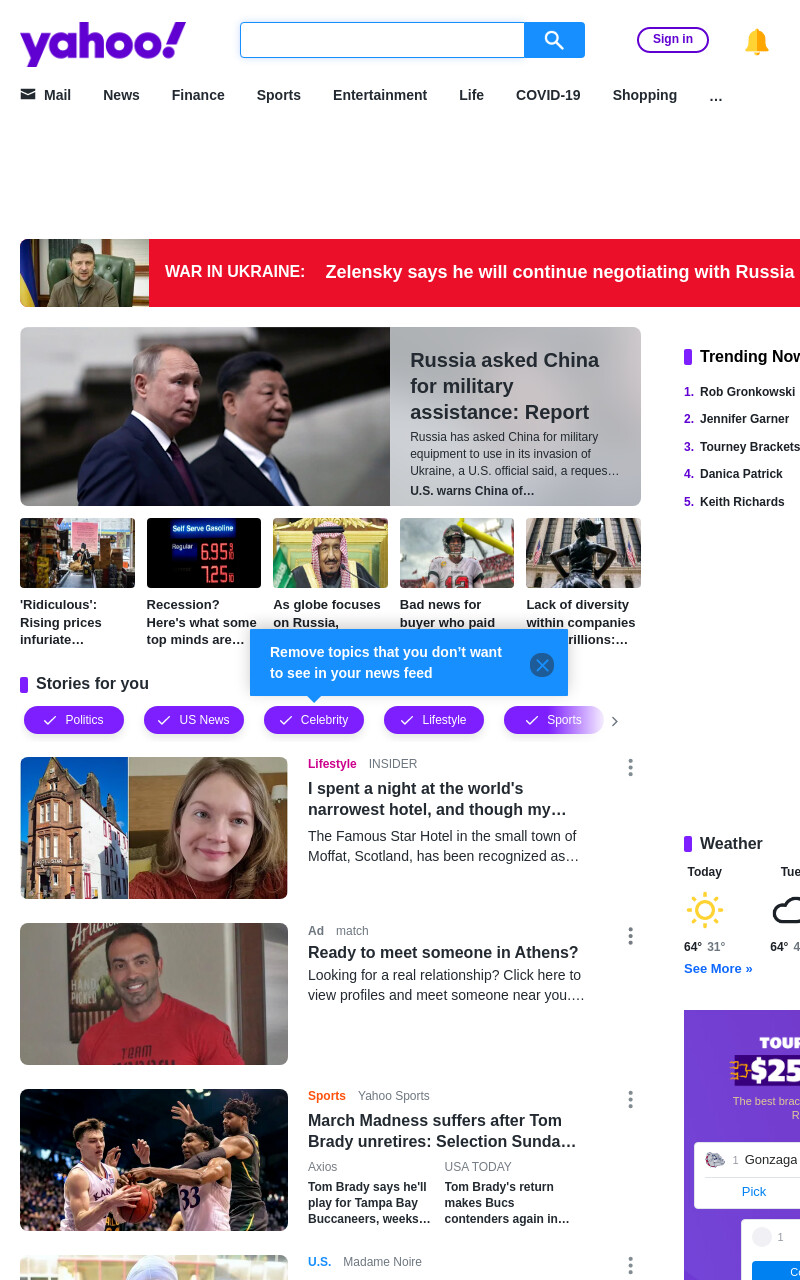
Task: Open Zelensky negotiating with Russia headline
Action: (x=560, y=272)
